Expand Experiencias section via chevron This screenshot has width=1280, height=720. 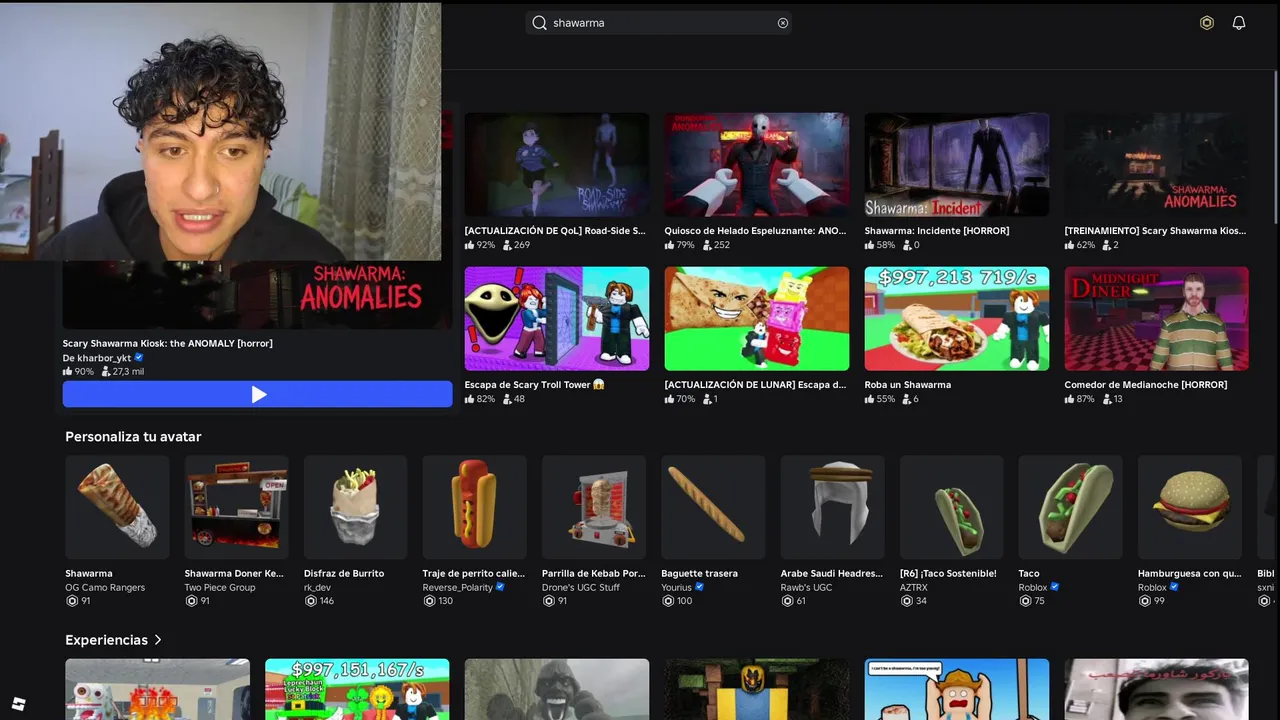click(158, 640)
